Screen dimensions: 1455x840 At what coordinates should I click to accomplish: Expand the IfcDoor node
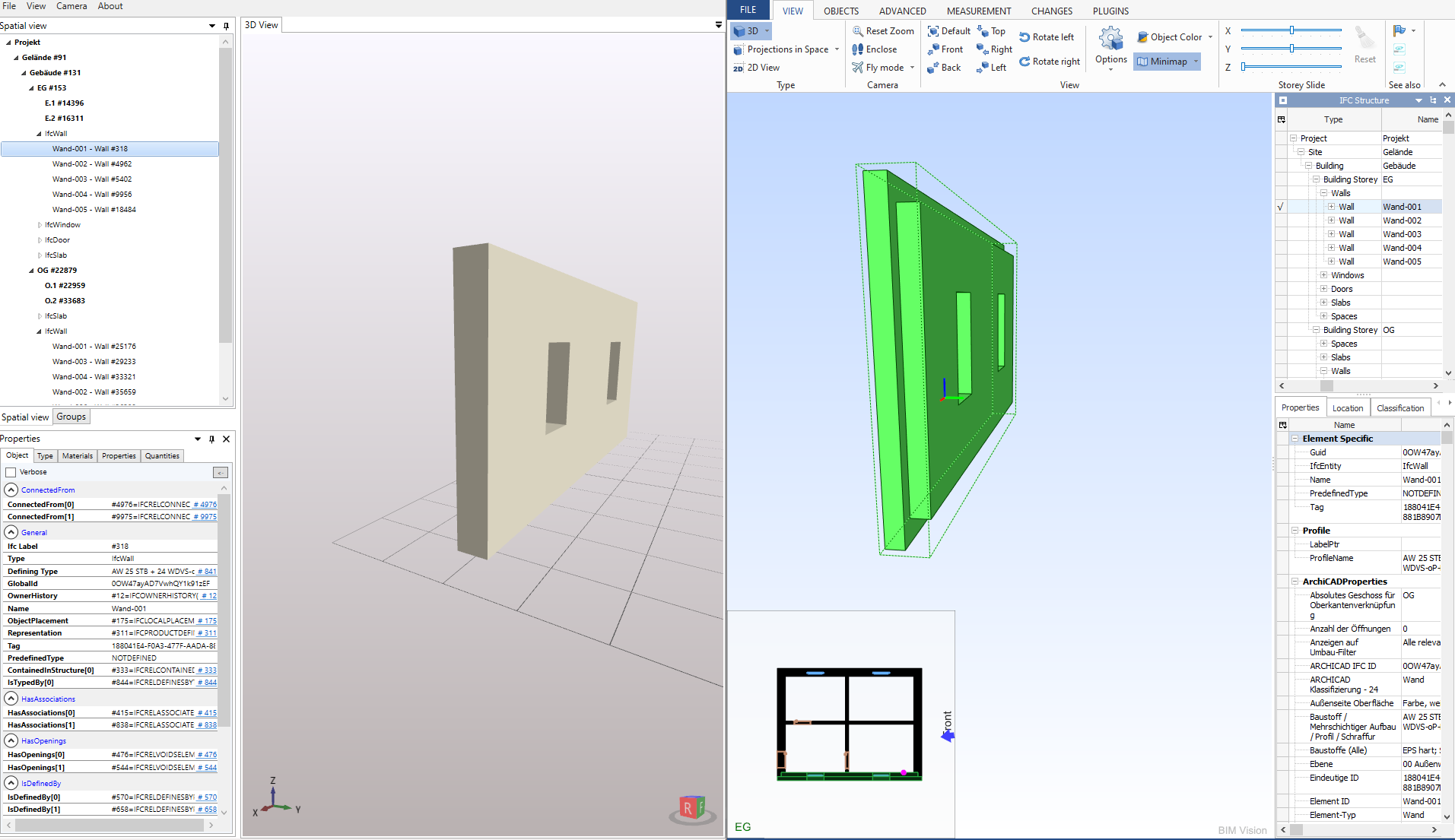[x=40, y=240]
